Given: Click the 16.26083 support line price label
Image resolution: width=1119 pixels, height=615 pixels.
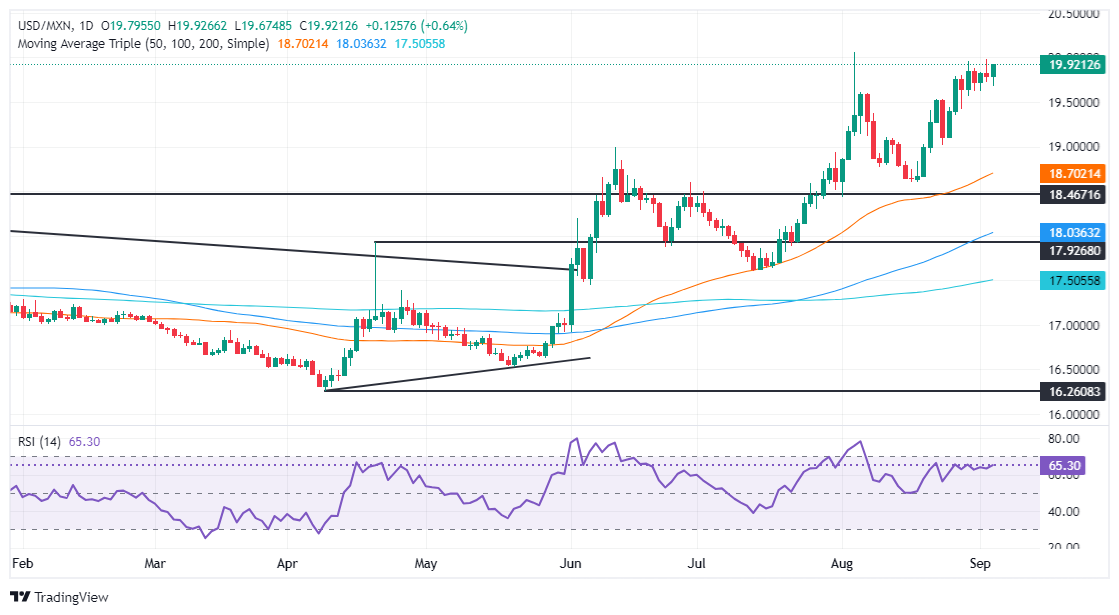Looking at the screenshot, I should tap(1074, 391).
